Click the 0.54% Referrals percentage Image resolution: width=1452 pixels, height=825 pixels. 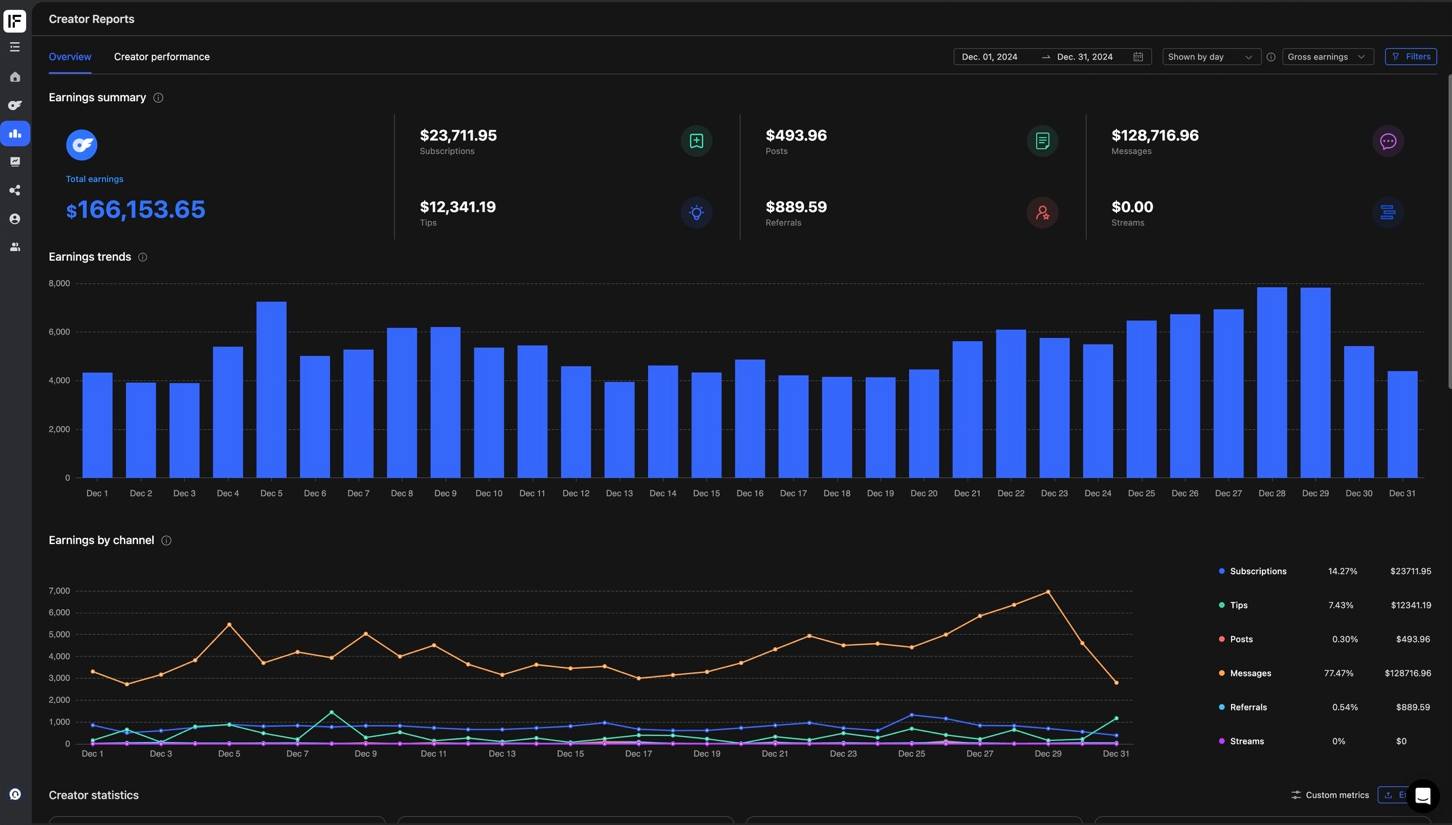(1344, 708)
